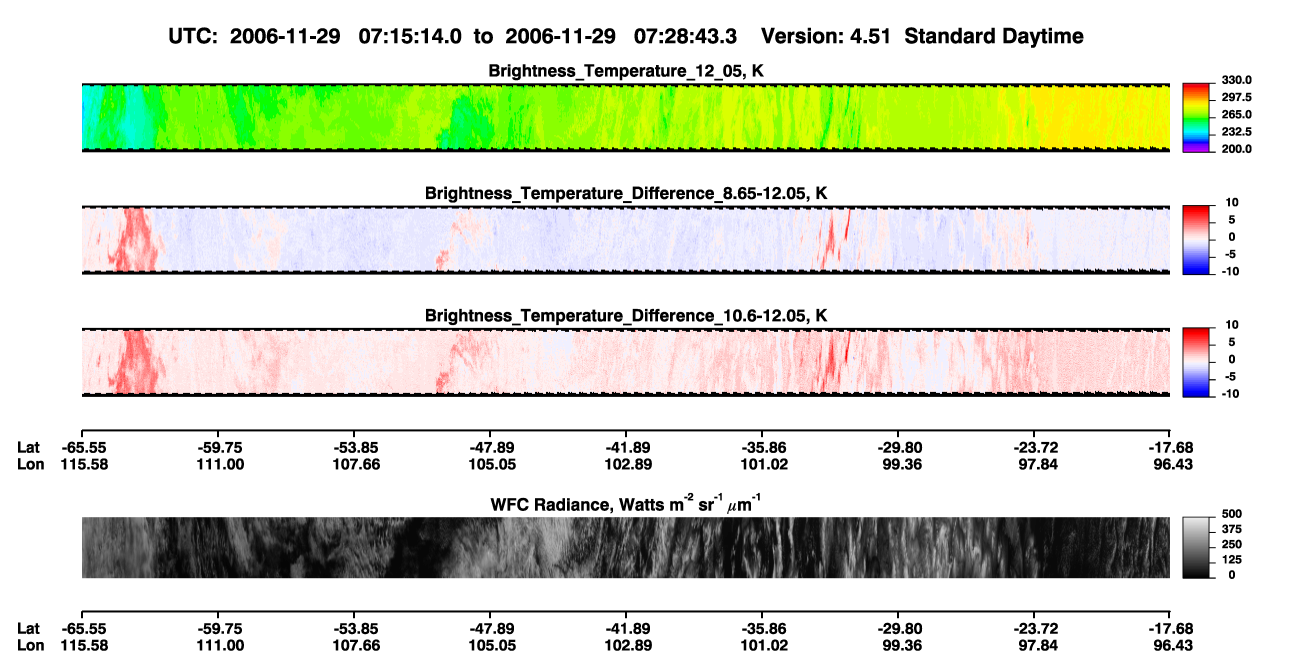Image resolution: width=1300 pixels, height=667 pixels.
Task: Click latitude -23.72 above the WFC panel
Action: [x=1034, y=448]
